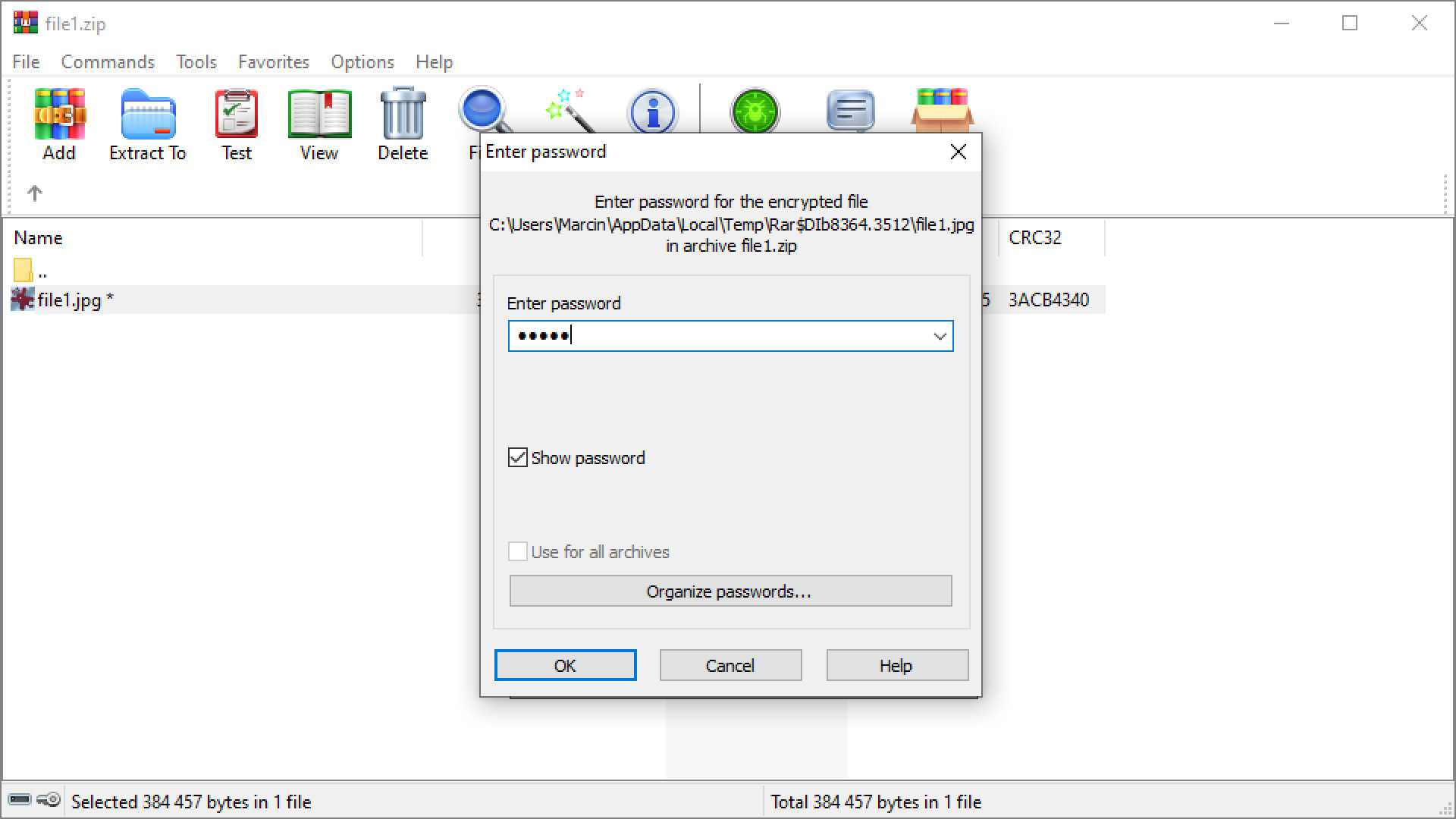Navigate up directory using arrow icon
This screenshot has height=819, width=1456.
tap(34, 192)
